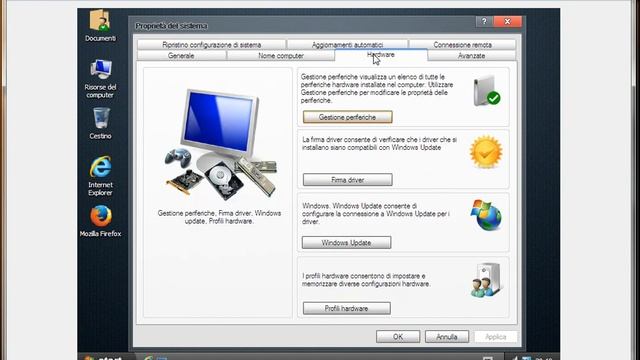Image resolution: width=640 pixels, height=360 pixels.
Task: Click the large computer hardware illustration
Action: 221,144
